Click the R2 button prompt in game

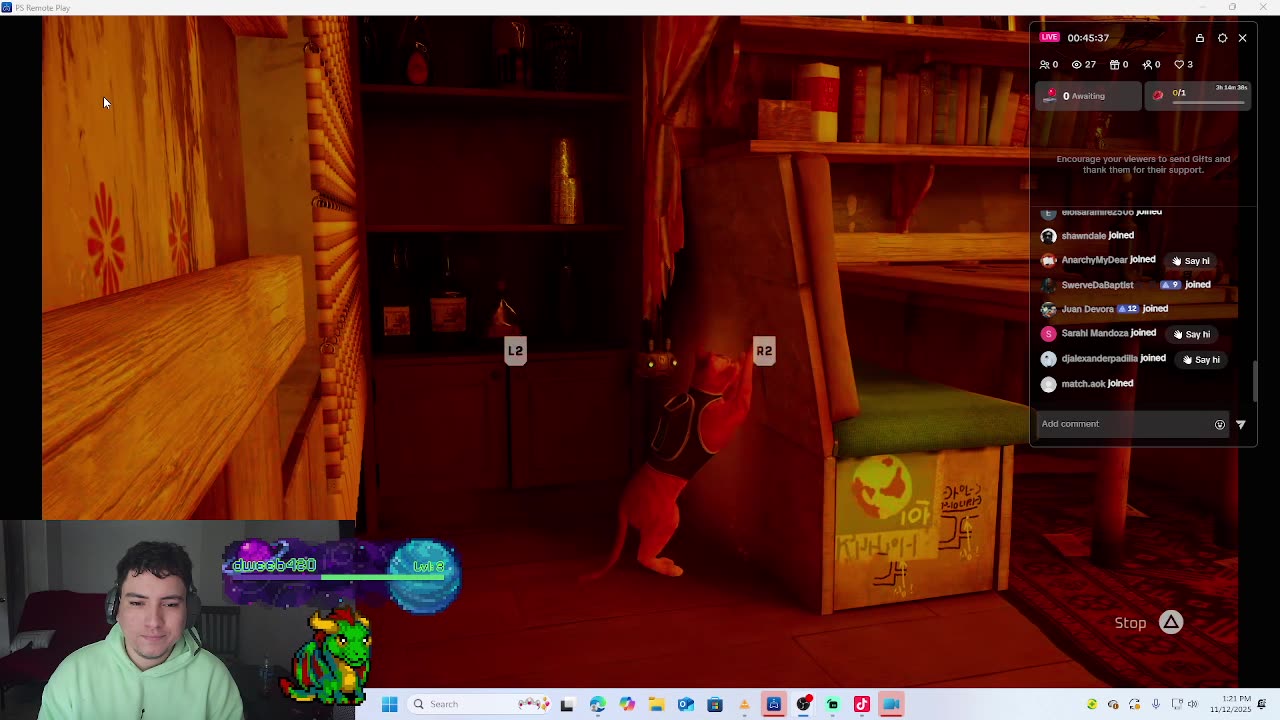pos(764,351)
